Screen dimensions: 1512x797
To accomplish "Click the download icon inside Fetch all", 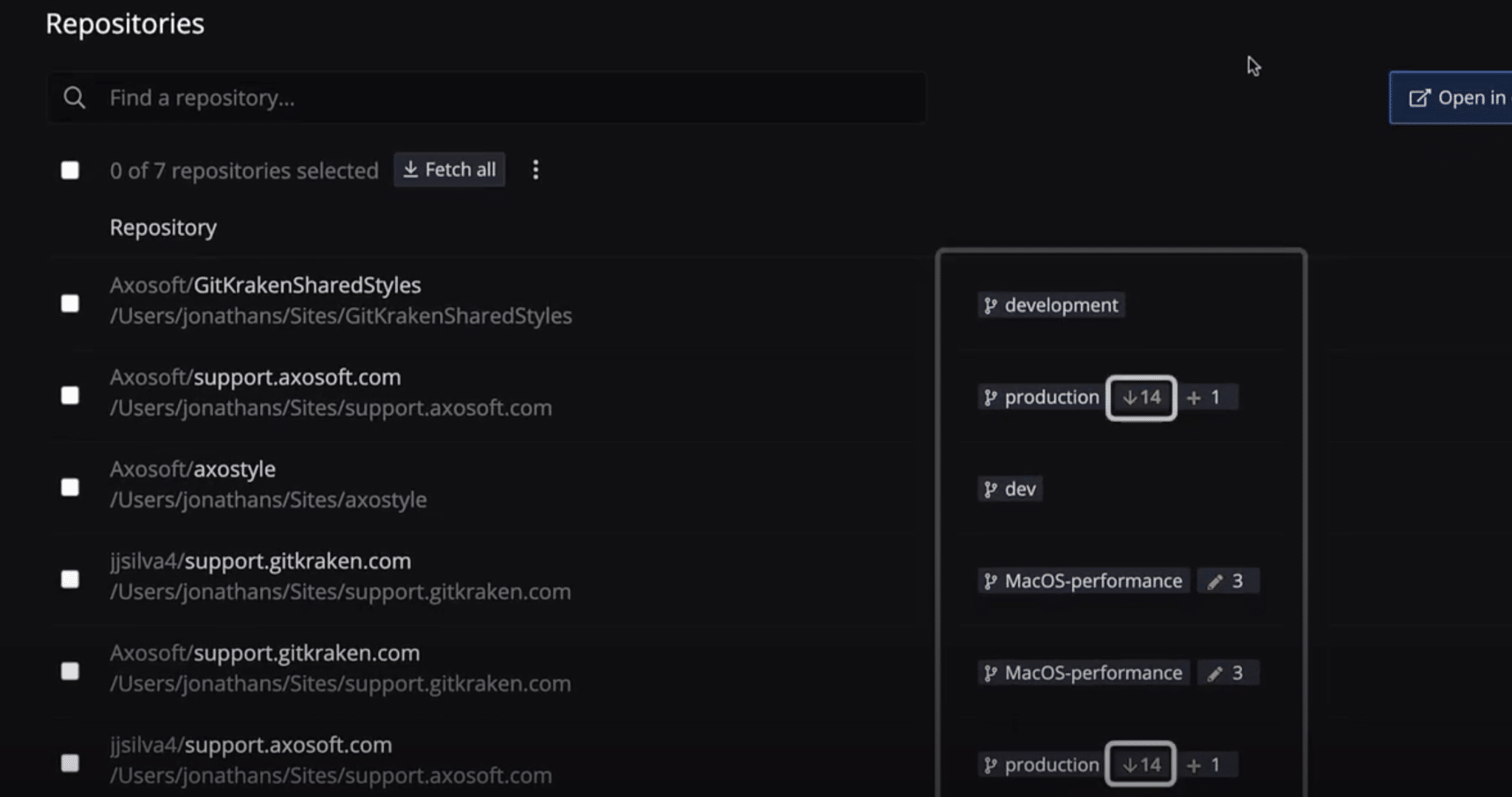I will tap(411, 170).
